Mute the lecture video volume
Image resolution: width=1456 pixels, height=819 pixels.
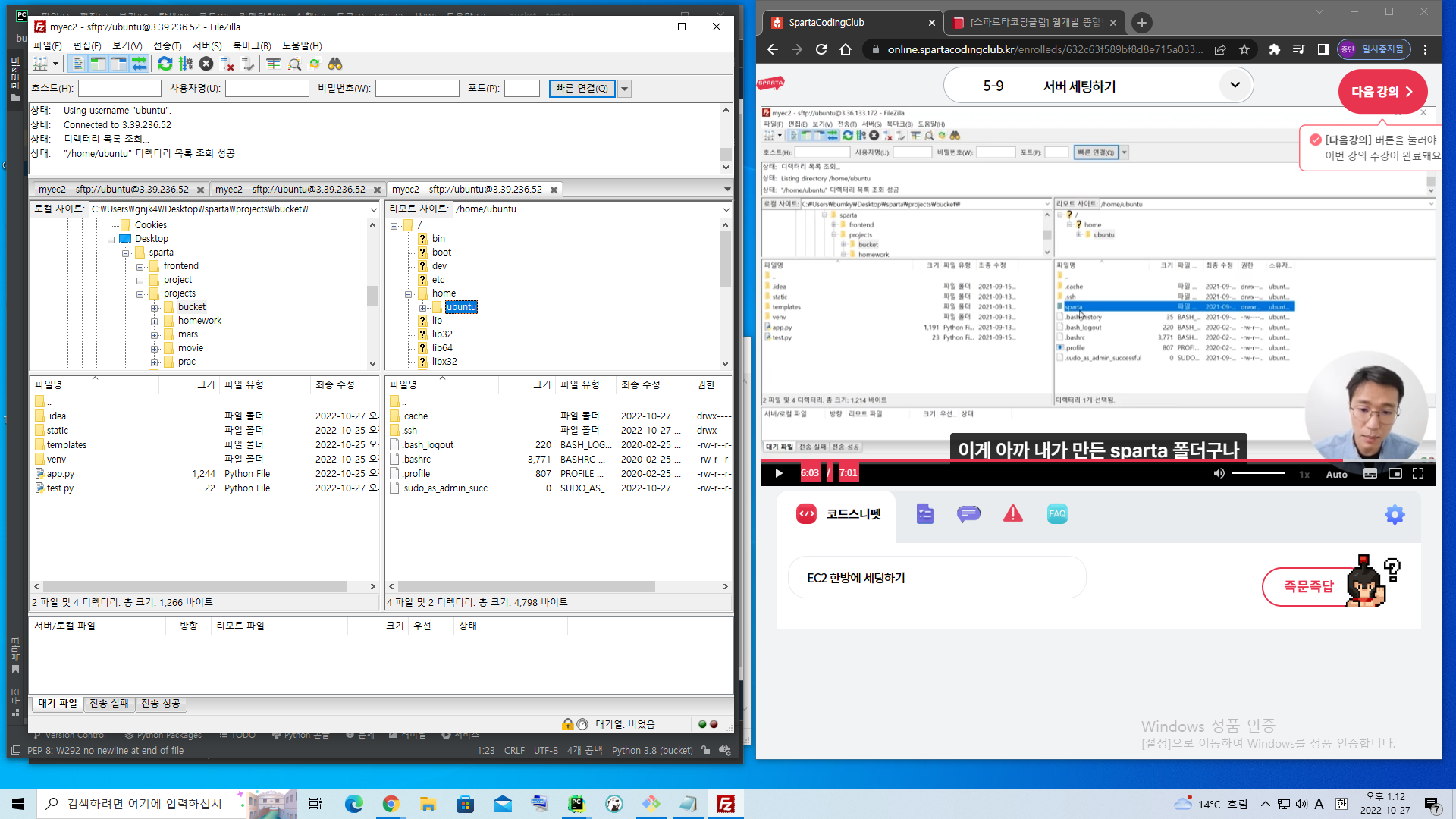1219,474
